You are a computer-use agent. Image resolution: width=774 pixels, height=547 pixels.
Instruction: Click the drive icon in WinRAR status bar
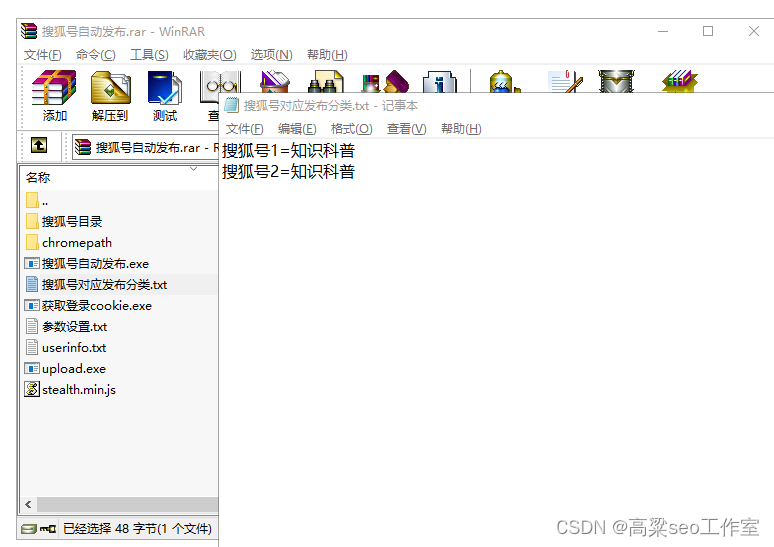coord(29,529)
